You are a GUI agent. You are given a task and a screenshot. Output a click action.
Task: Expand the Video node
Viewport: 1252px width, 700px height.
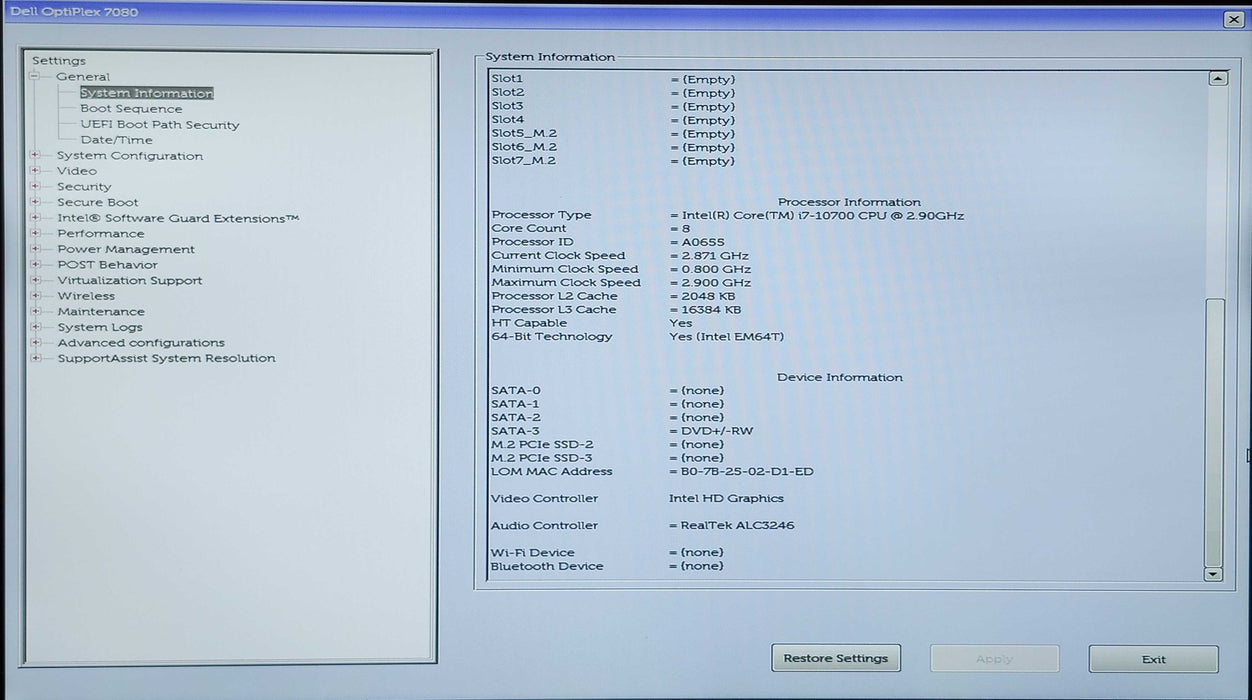[x=35, y=171]
